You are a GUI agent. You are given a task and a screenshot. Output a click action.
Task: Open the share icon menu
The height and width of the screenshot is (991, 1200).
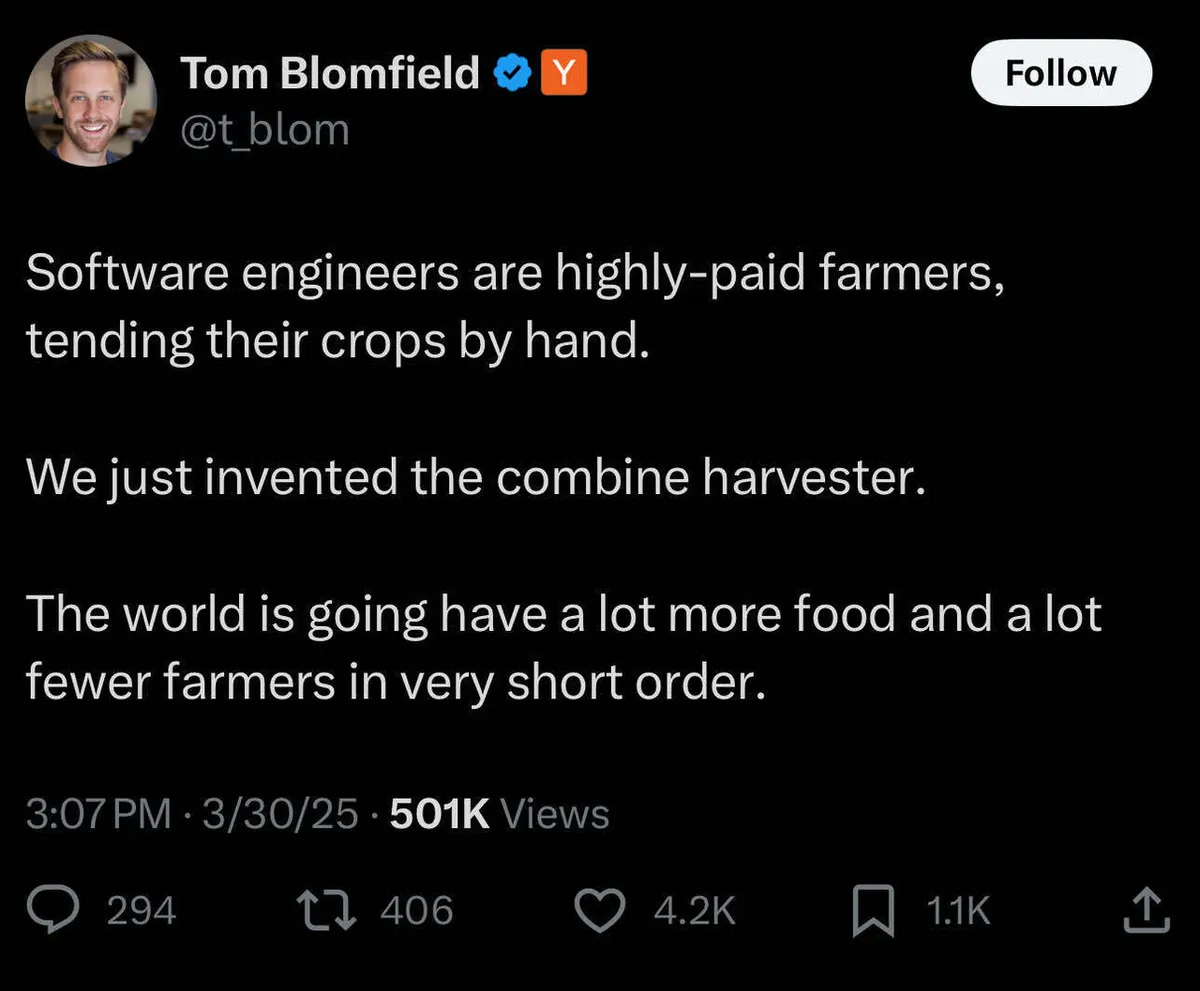pyautogui.click(x=1146, y=910)
